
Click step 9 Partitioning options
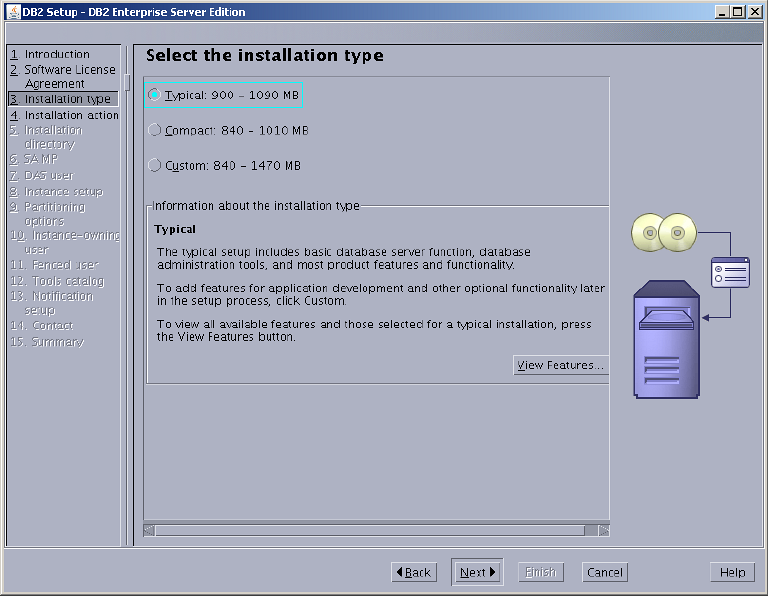click(48, 214)
